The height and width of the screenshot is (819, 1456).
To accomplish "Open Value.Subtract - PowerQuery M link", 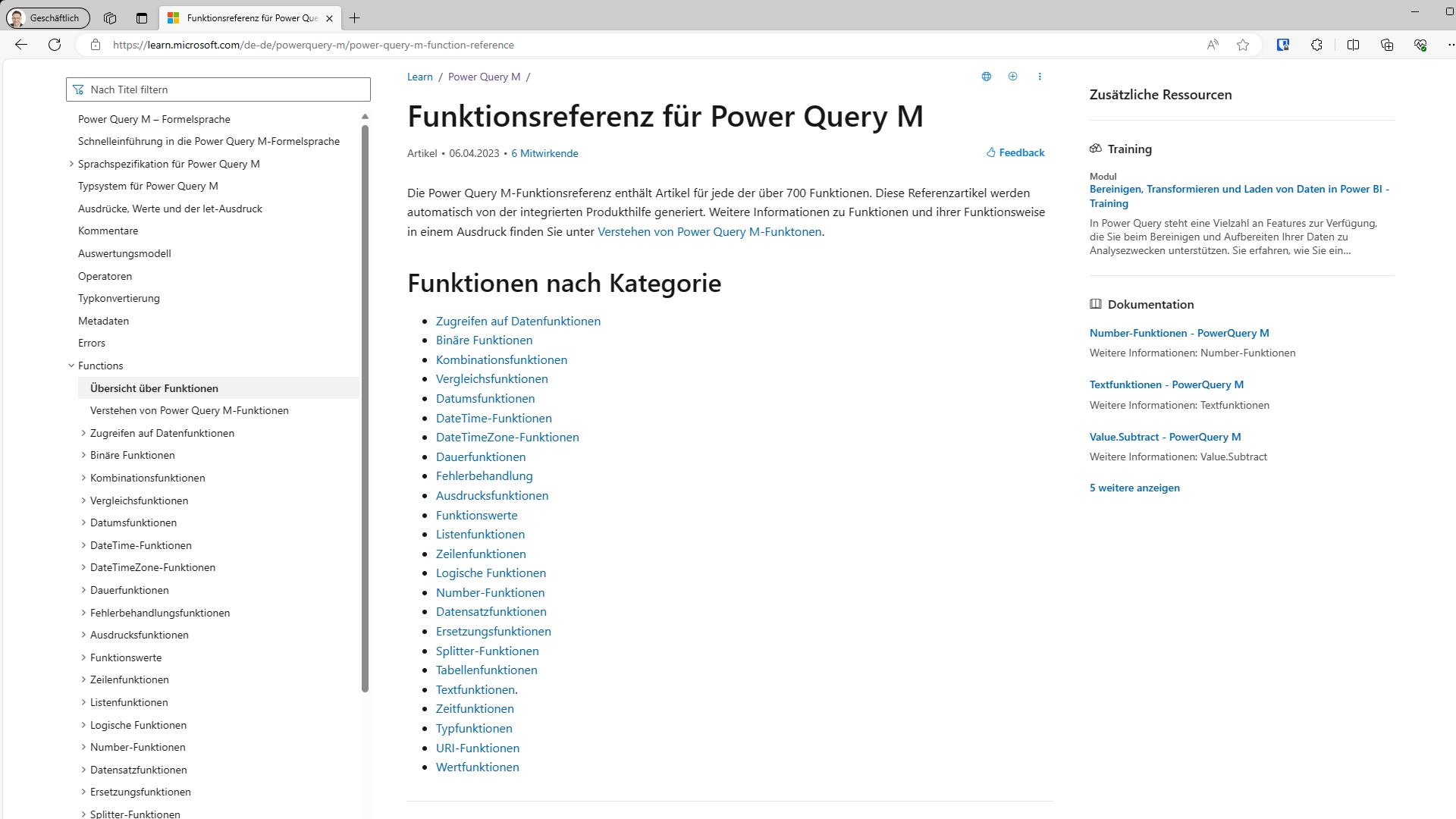I will (x=1165, y=437).
